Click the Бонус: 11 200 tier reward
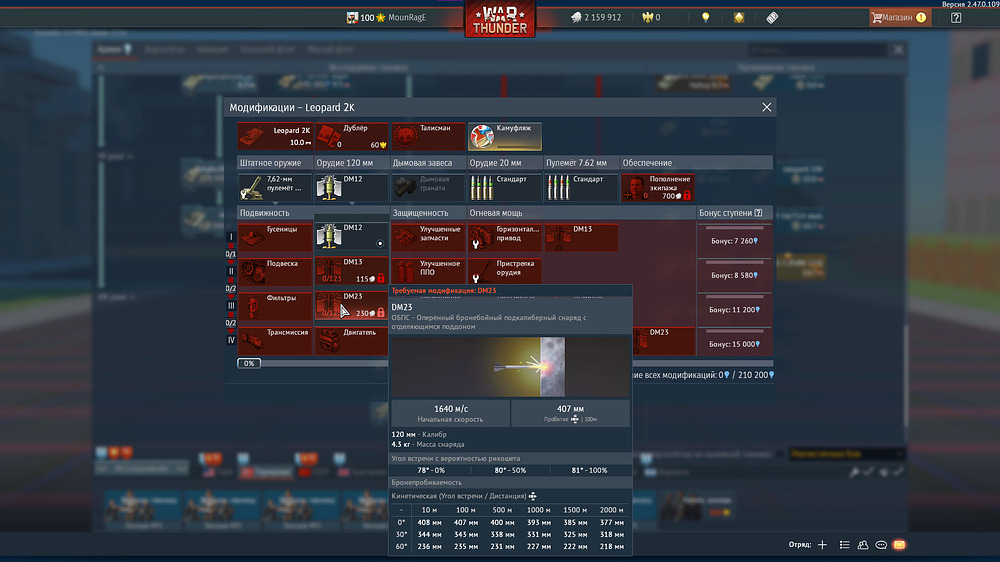Screen dimensions: 1000x562 tap(734, 309)
